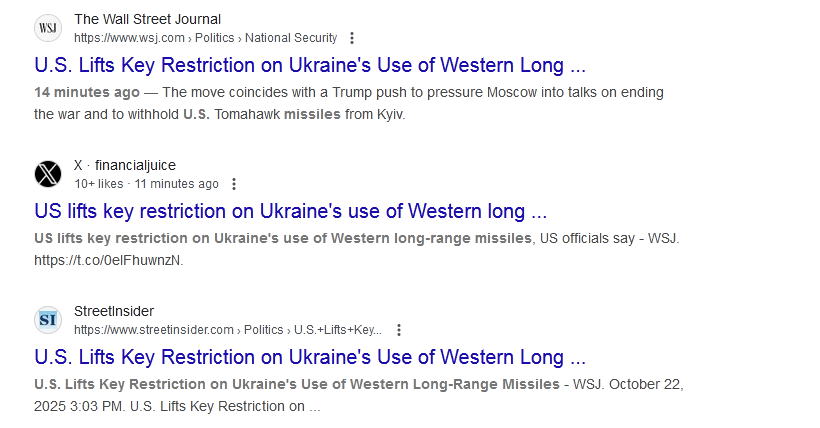Open the StreetInsider headline link
820x428 pixels.
point(310,358)
